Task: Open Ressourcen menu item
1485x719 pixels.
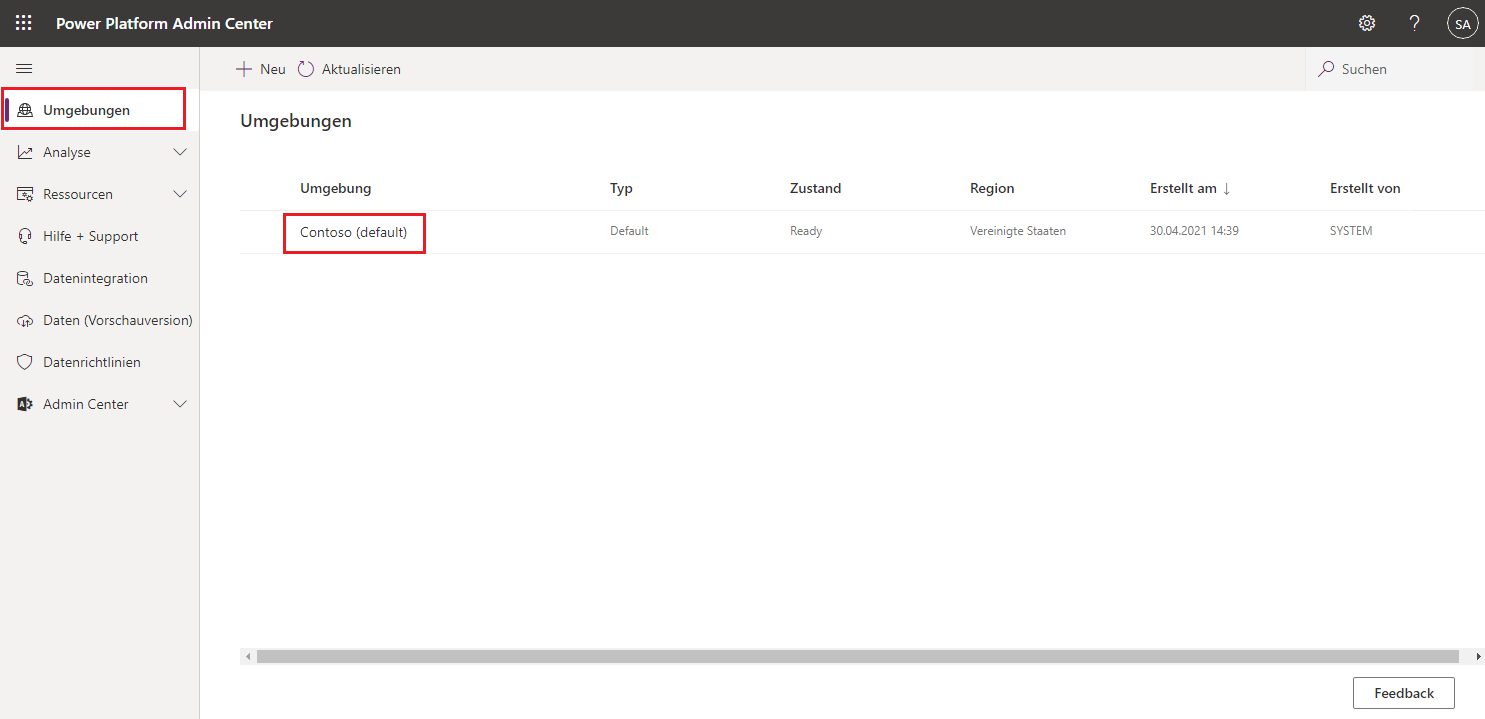Action: click(x=100, y=194)
